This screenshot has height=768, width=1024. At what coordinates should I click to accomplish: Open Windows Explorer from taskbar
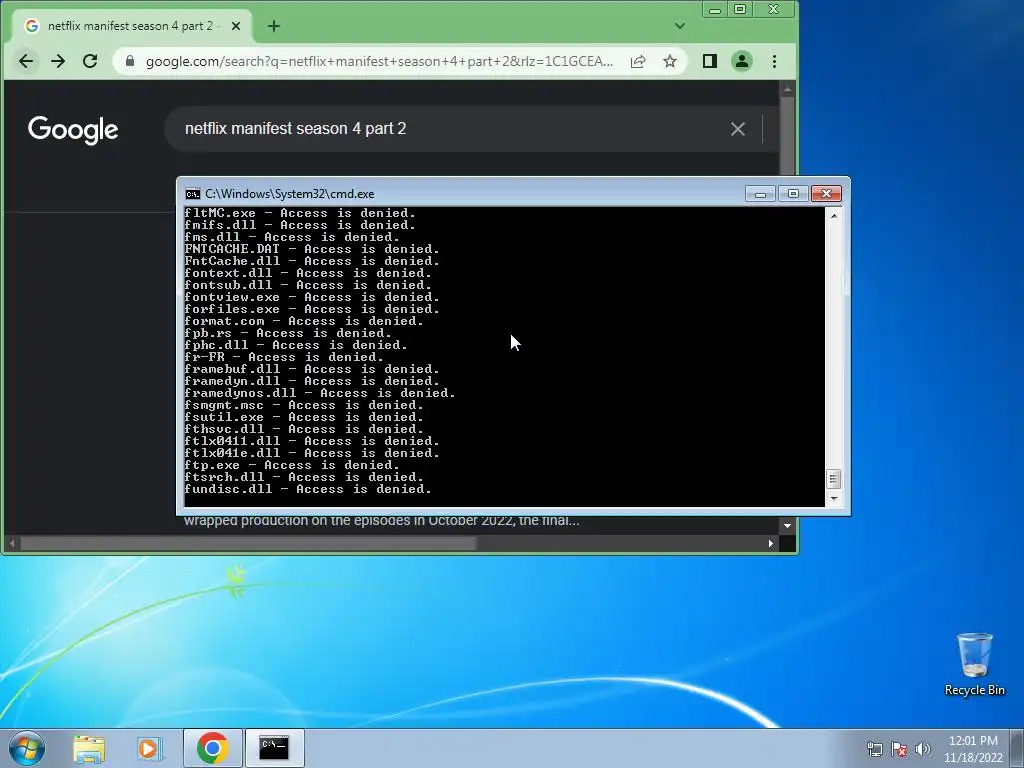(x=89, y=748)
